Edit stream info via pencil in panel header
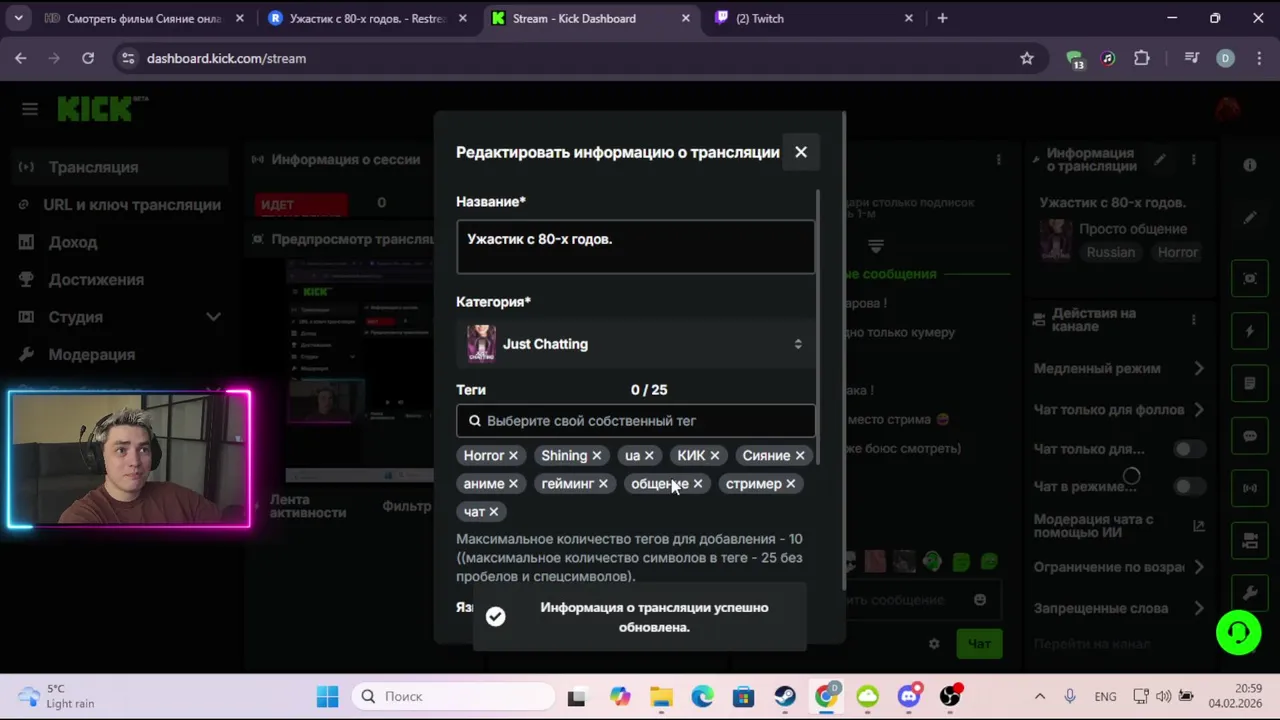1280x720 pixels. tap(1160, 160)
